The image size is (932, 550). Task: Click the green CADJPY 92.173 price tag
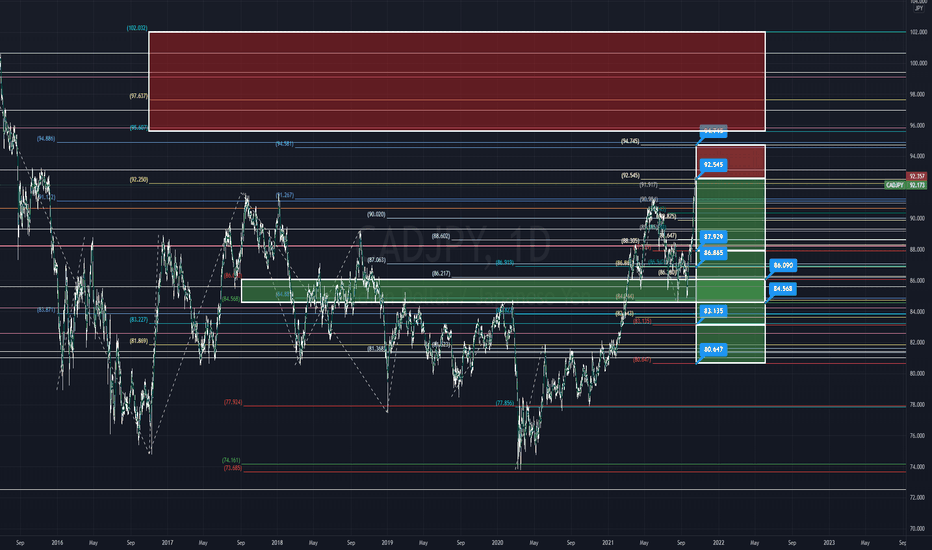click(x=905, y=185)
